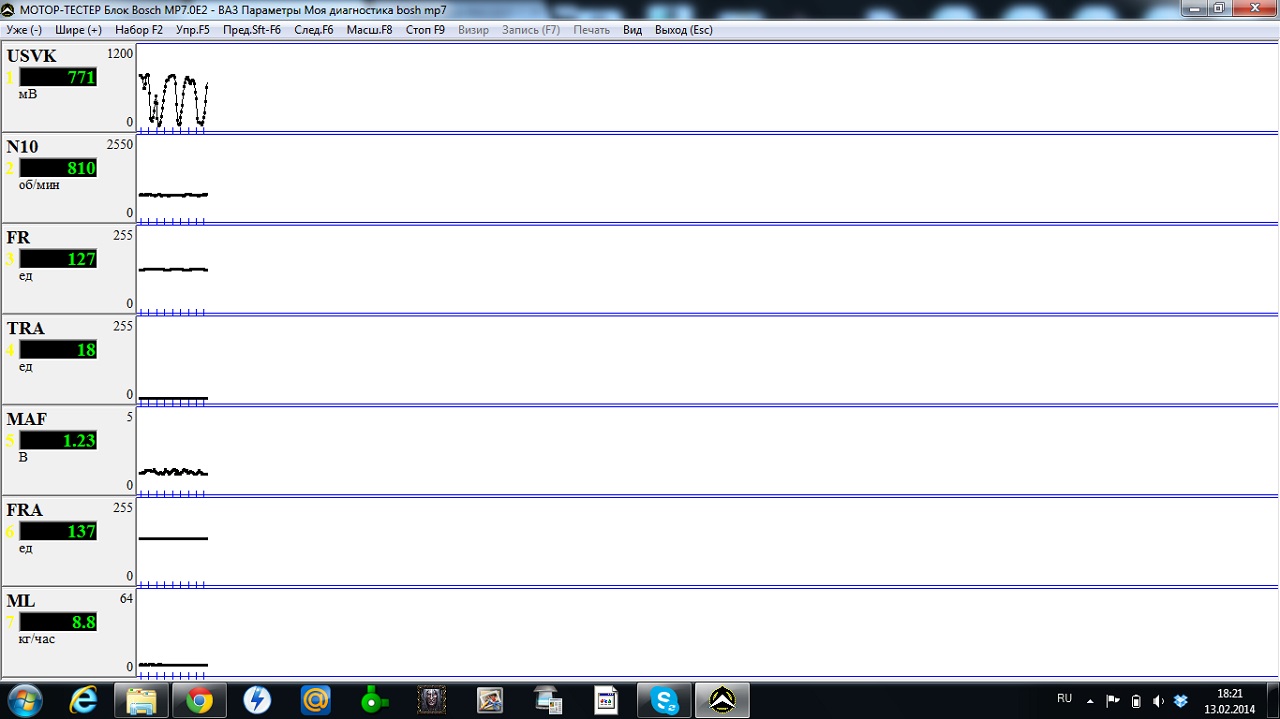
Task: Open the Уже (-) menu item
Action: [x=24, y=30]
